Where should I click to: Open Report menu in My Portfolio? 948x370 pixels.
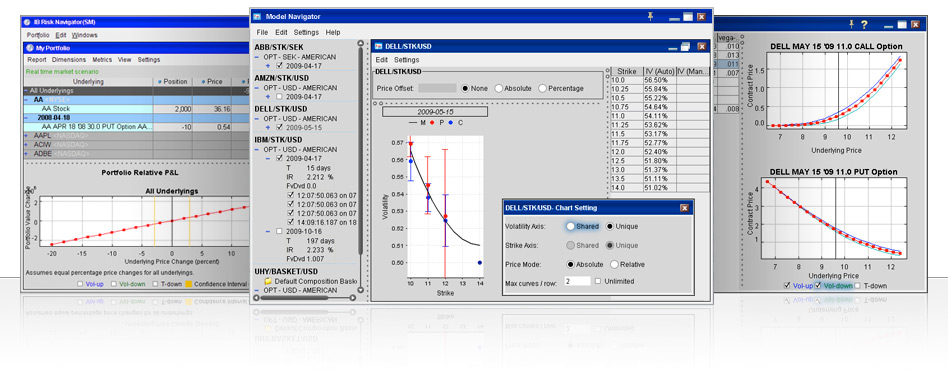(37, 60)
